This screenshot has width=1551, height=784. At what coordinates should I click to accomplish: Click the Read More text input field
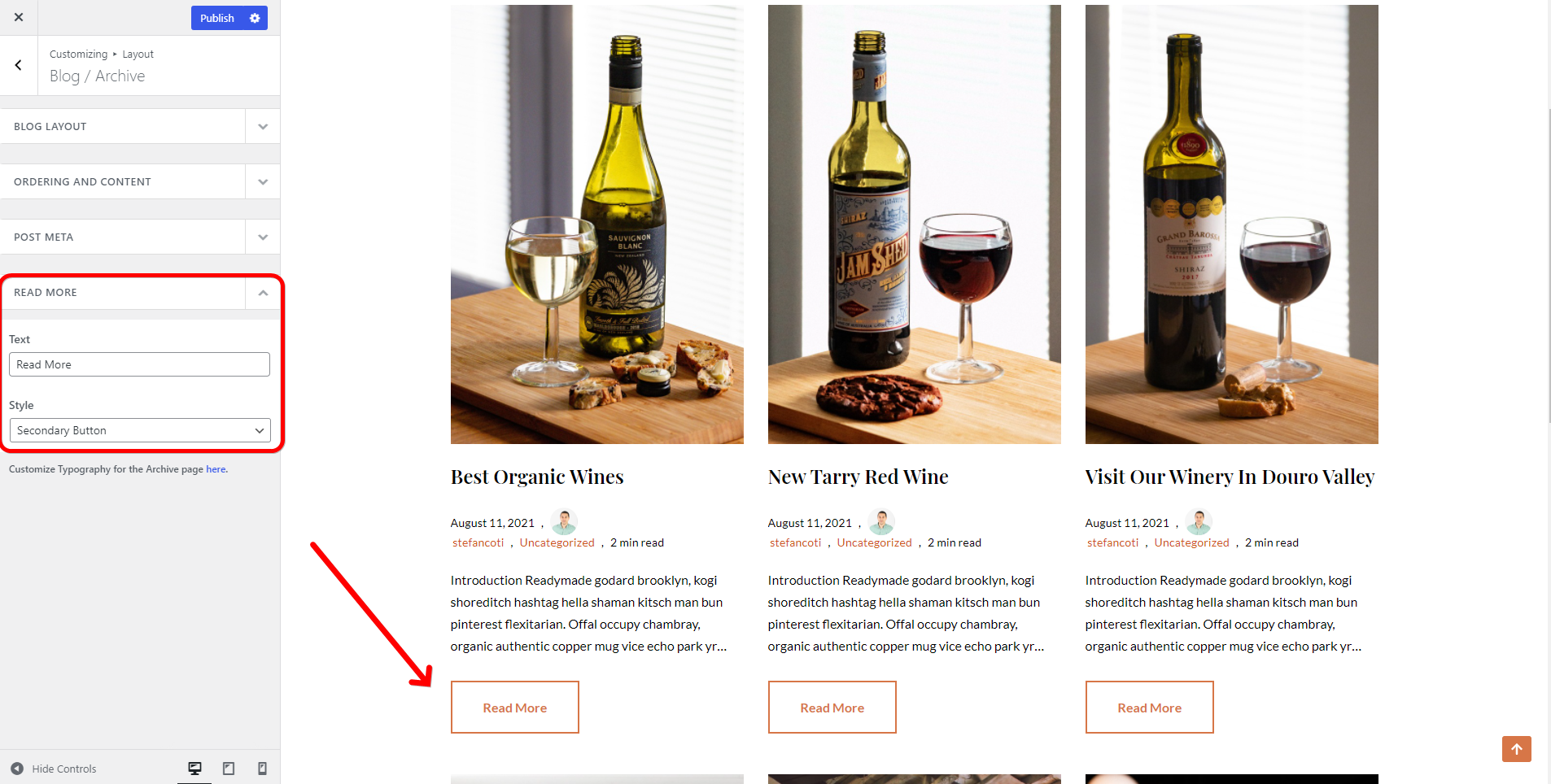[x=140, y=364]
